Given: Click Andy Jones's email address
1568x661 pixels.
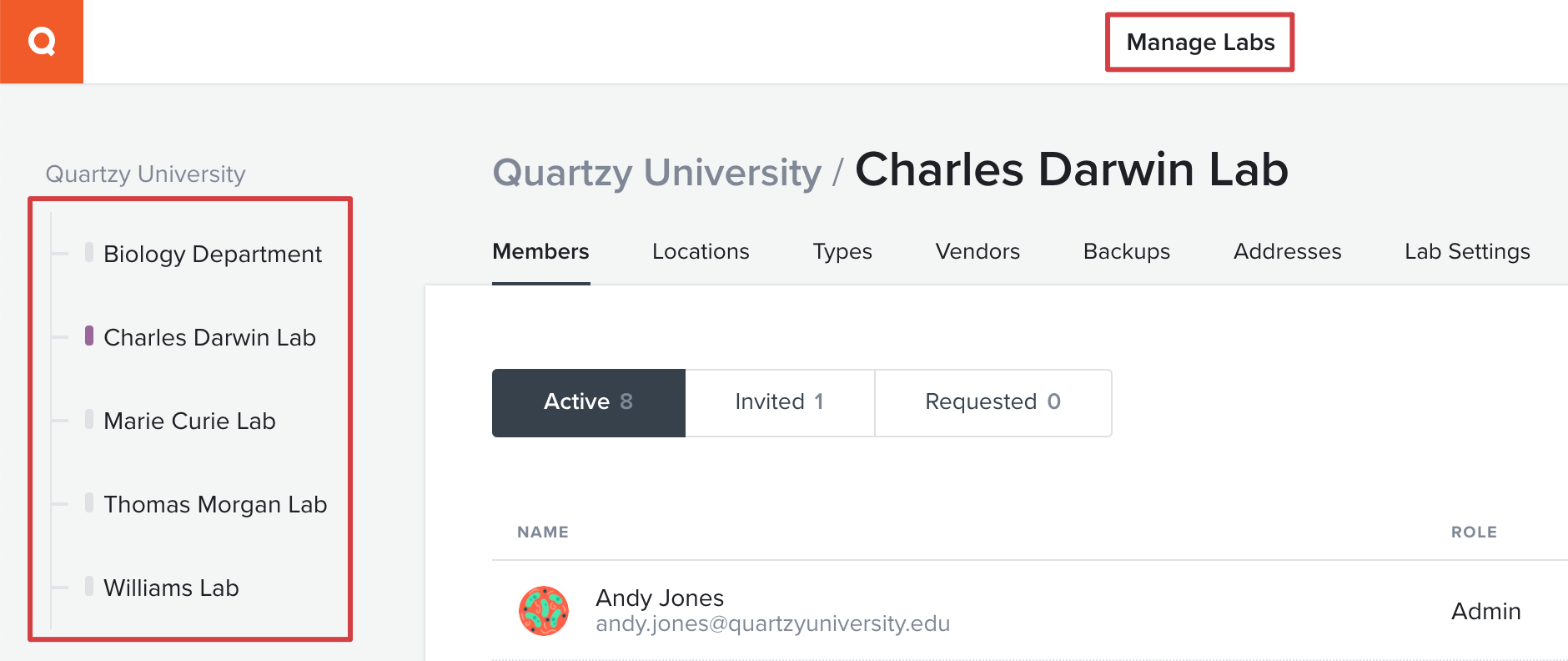Looking at the screenshot, I should pos(772,624).
